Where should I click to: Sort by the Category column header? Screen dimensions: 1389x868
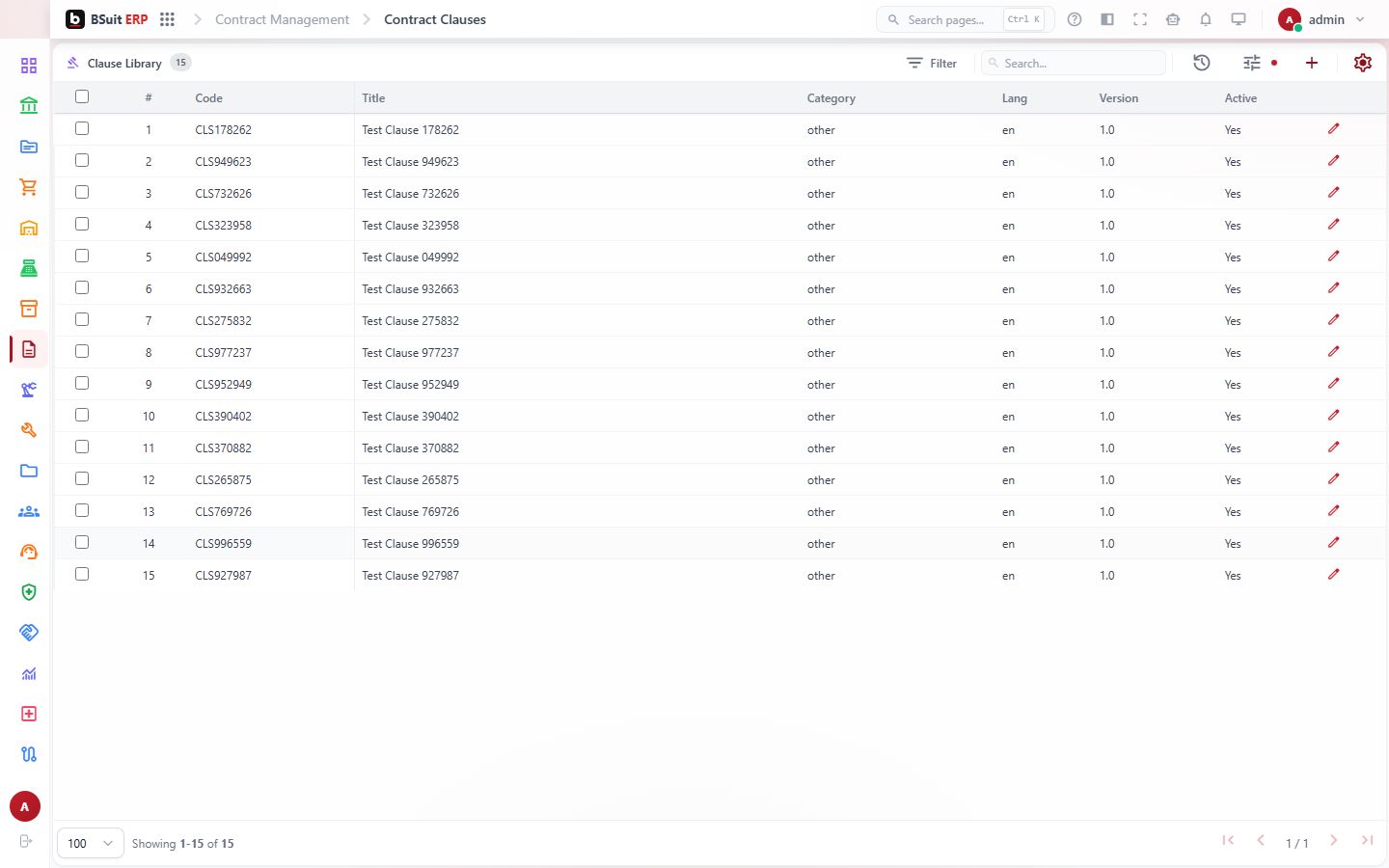pos(831,98)
